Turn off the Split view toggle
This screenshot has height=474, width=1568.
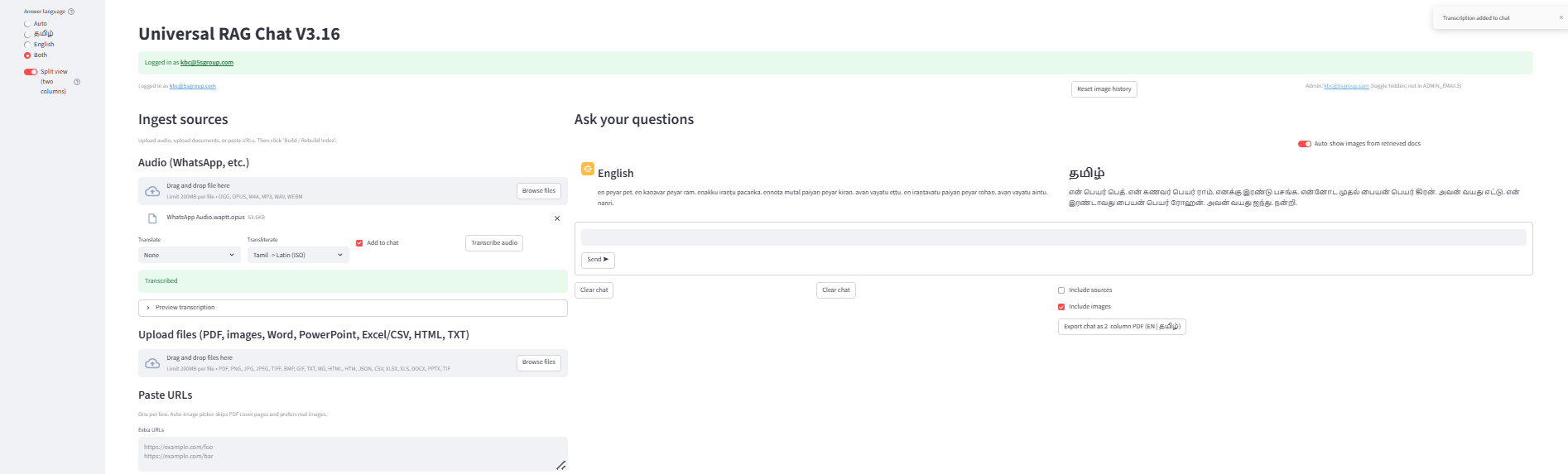(x=31, y=72)
